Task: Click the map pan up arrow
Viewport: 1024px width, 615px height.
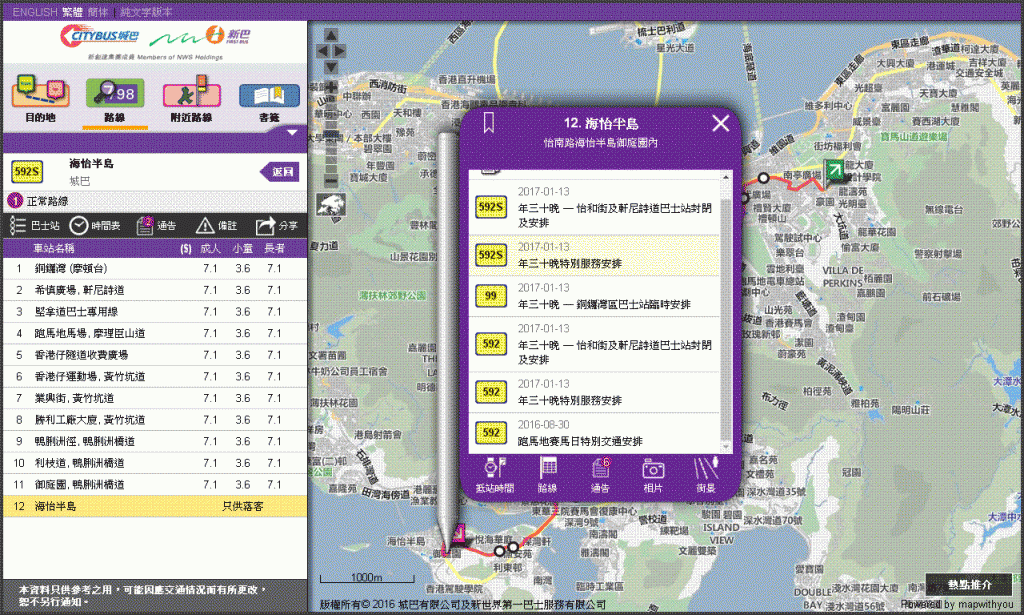Action: (x=332, y=35)
